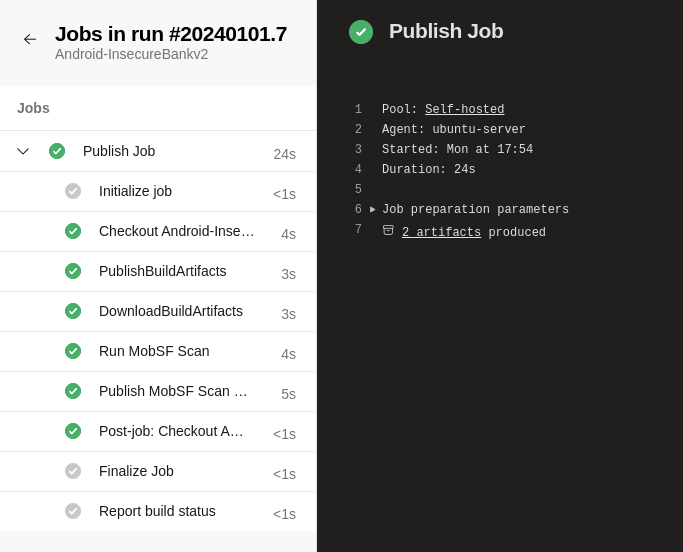The image size is (683, 552).
Task: Open the Report build status step
Action: (x=158, y=511)
